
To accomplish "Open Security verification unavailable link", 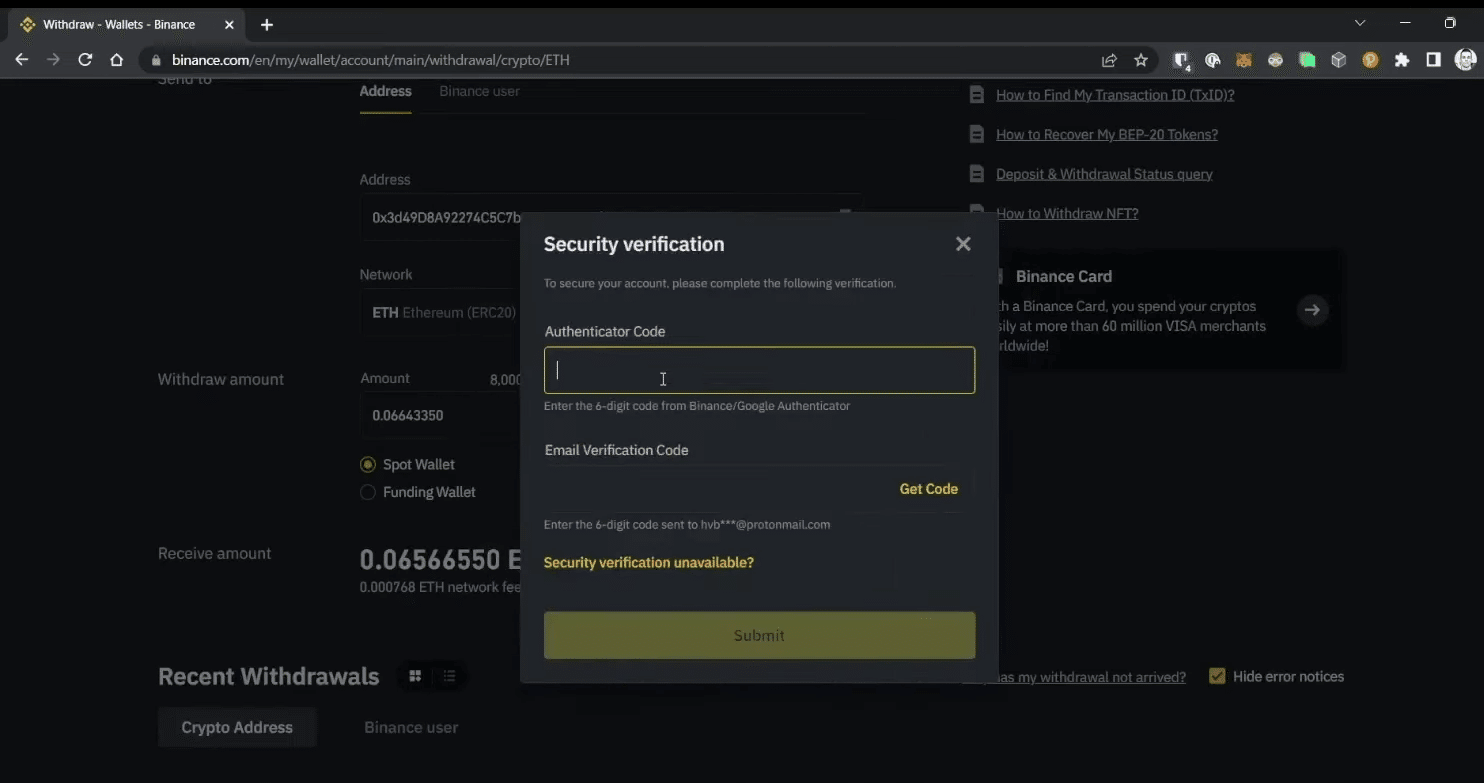I will 648,563.
